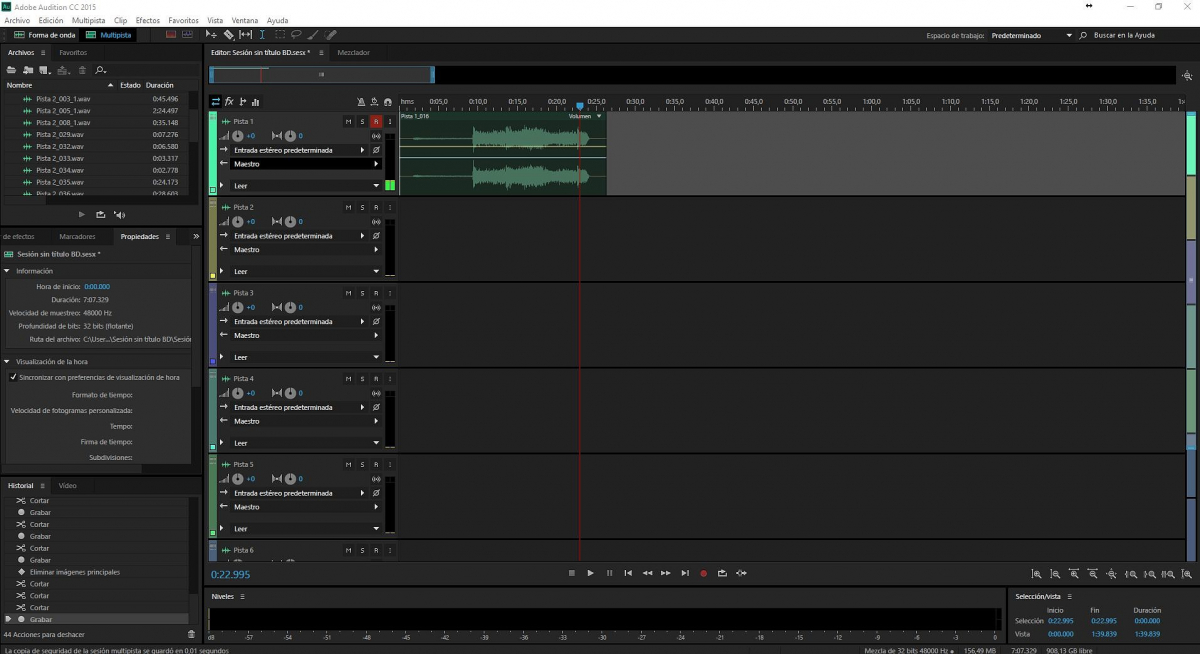
Task: Open the Efectos menu
Action: point(147,20)
